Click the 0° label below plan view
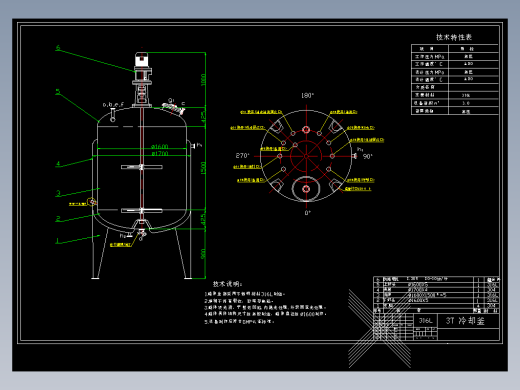Image resolution: width=520 pixels, height=390 pixels. tap(308, 213)
